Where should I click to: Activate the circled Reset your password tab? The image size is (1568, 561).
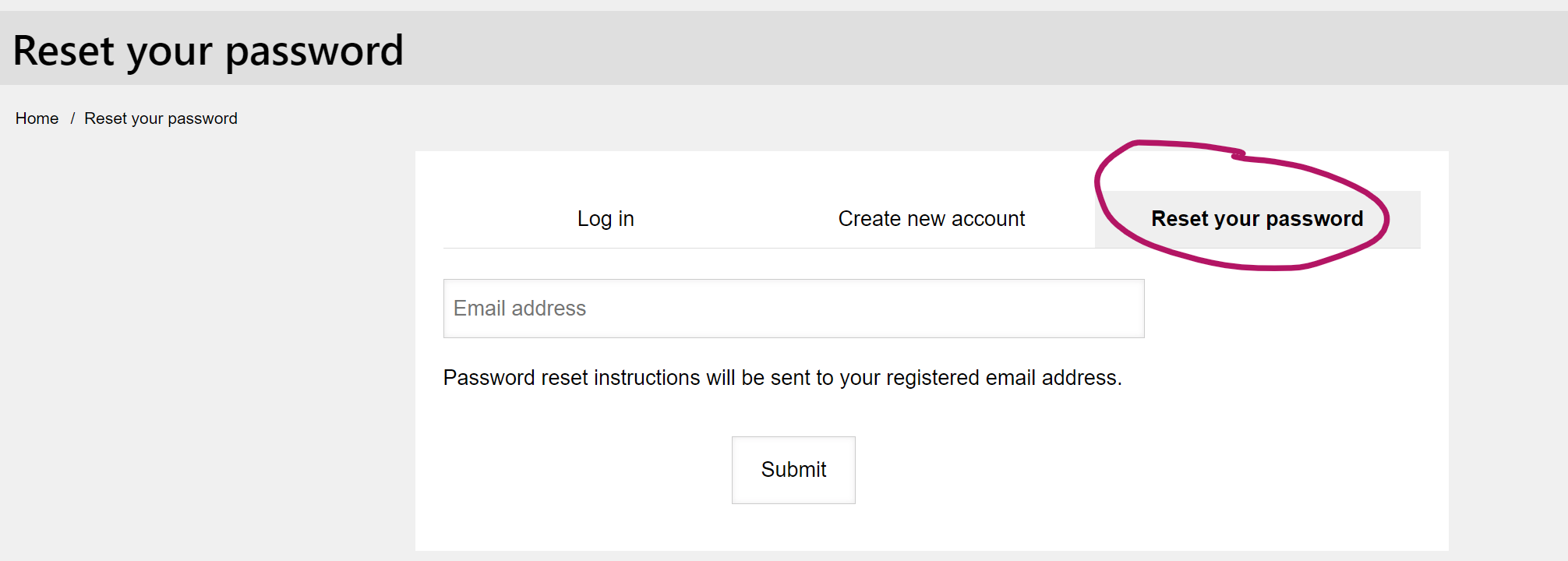1257,219
